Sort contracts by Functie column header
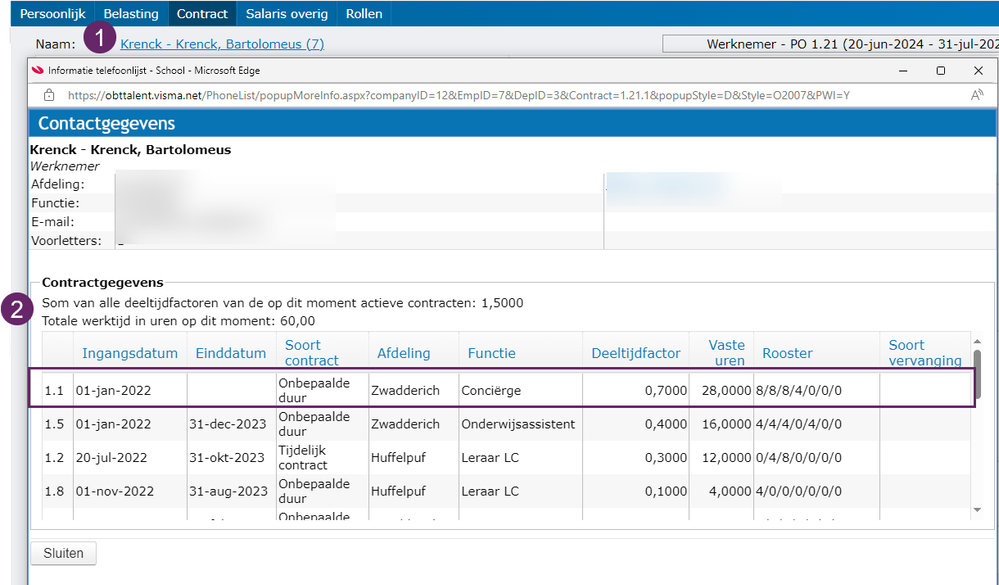 tap(491, 353)
